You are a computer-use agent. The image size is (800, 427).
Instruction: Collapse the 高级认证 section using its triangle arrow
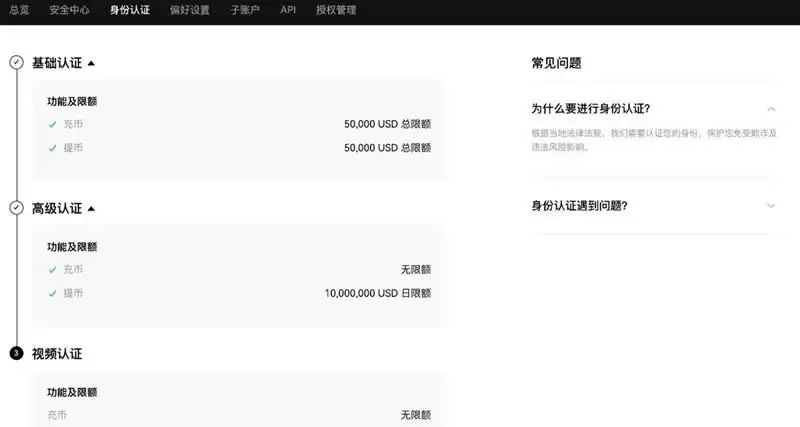[91, 208]
